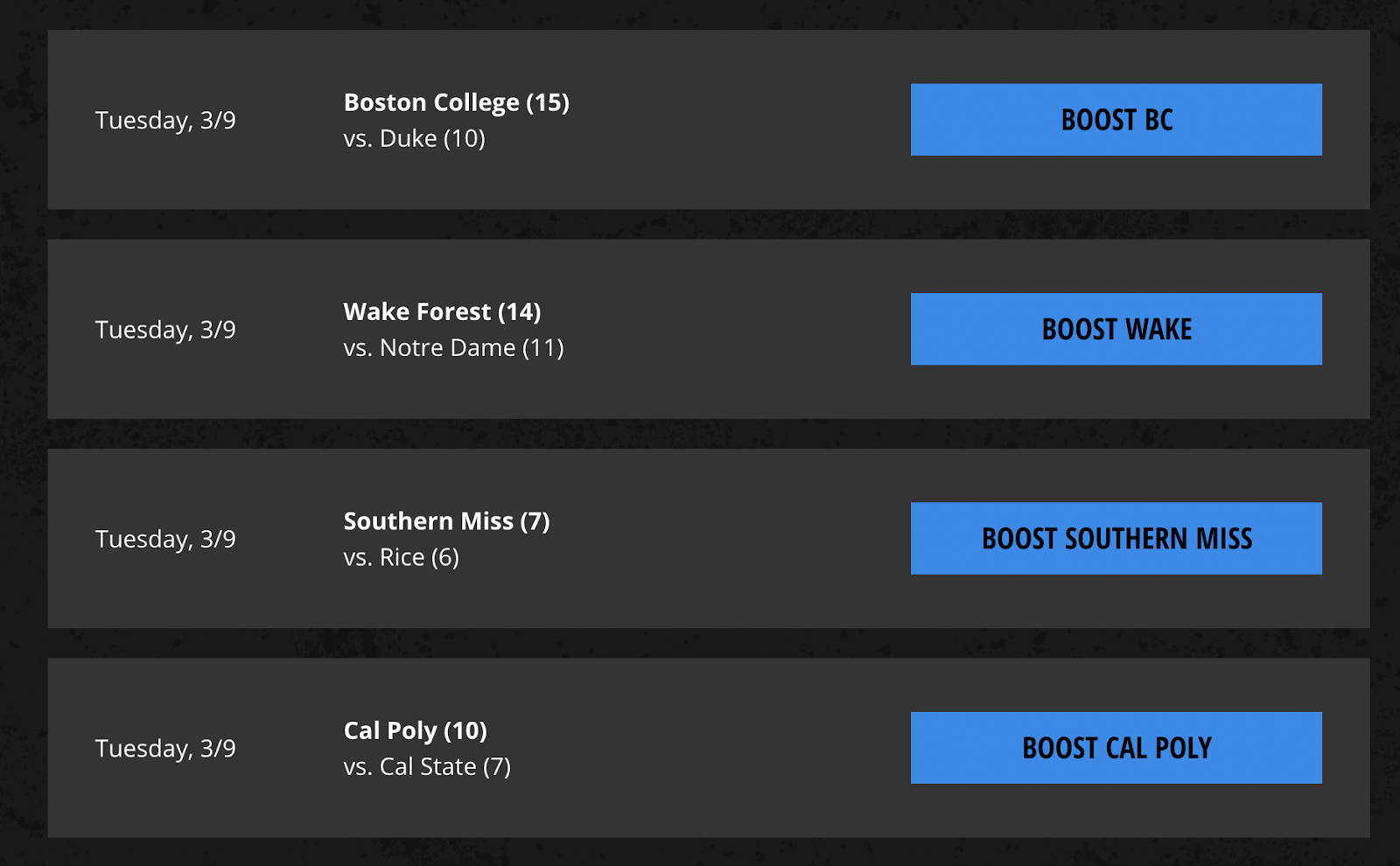Tap the date in the Cal Poly row
This screenshot has width=1400, height=866.
165,749
